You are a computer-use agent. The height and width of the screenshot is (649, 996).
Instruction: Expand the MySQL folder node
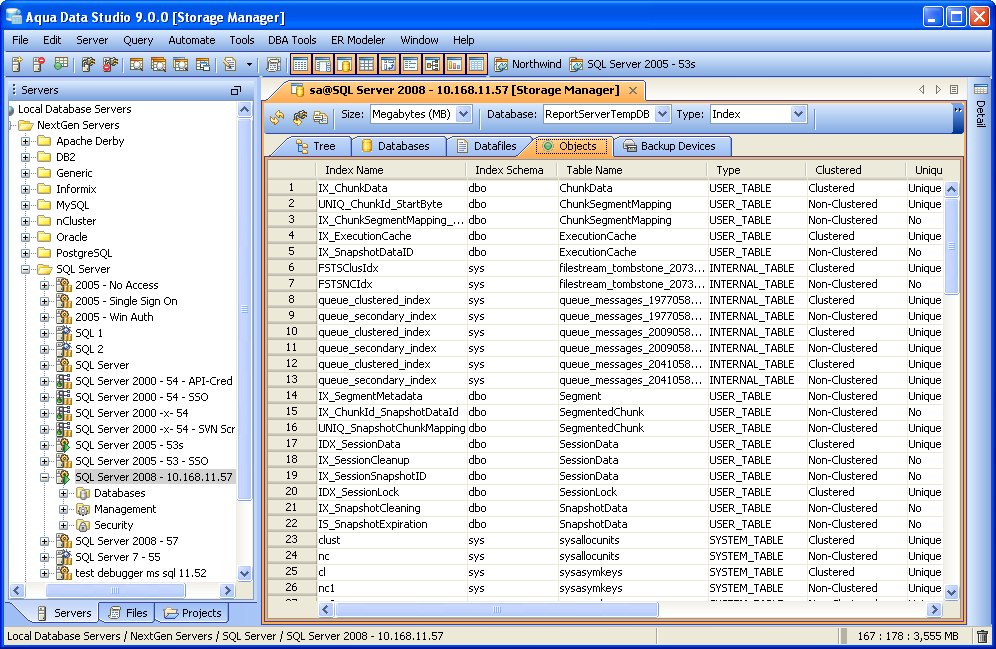click(25, 205)
